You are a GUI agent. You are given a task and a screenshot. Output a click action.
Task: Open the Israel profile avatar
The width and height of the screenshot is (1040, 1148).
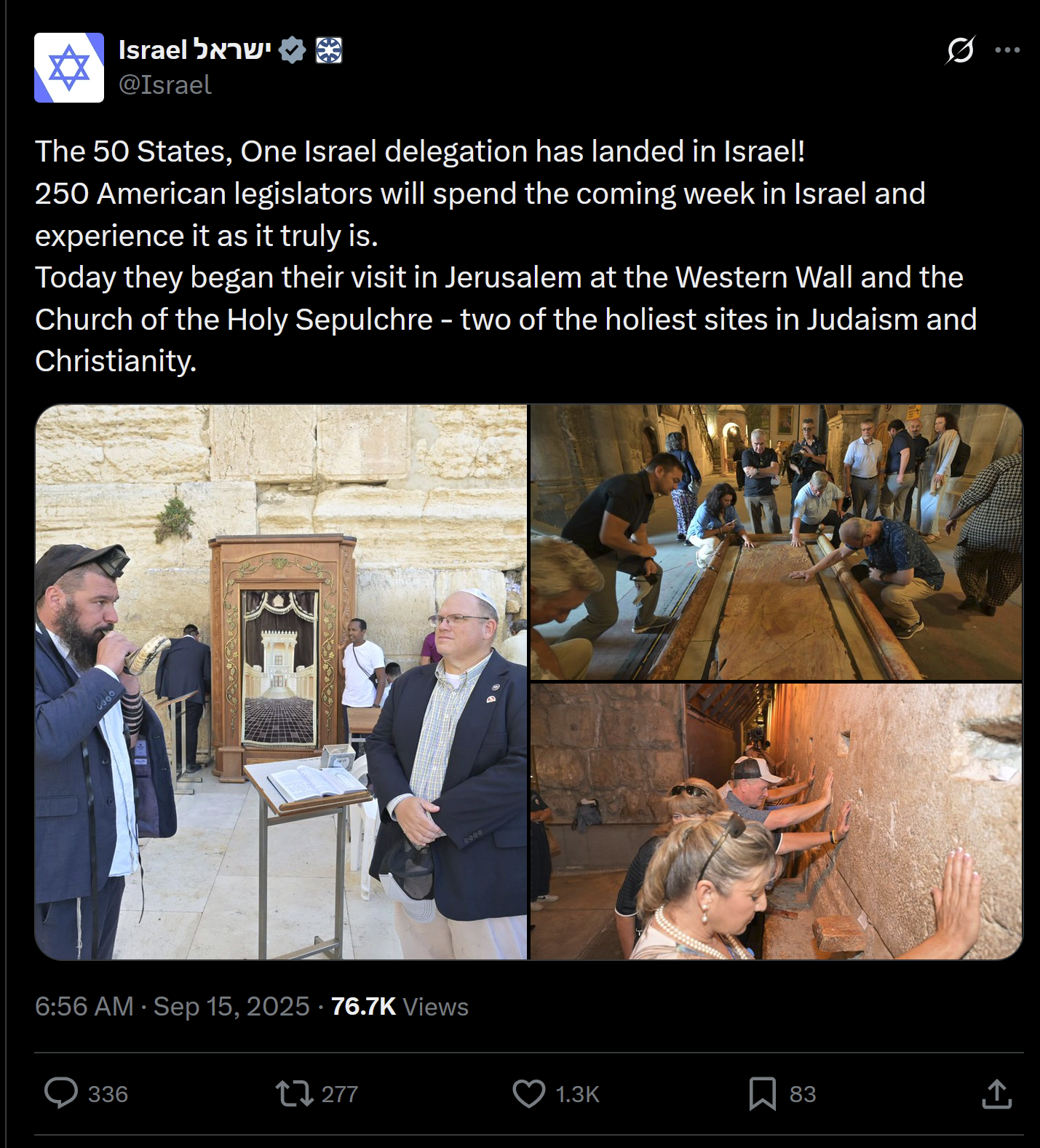coord(69,68)
